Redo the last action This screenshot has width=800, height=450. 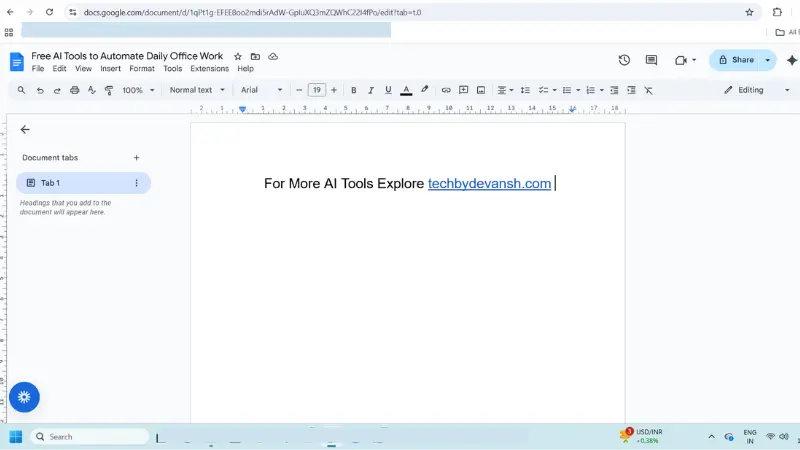click(x=57, y=90)
